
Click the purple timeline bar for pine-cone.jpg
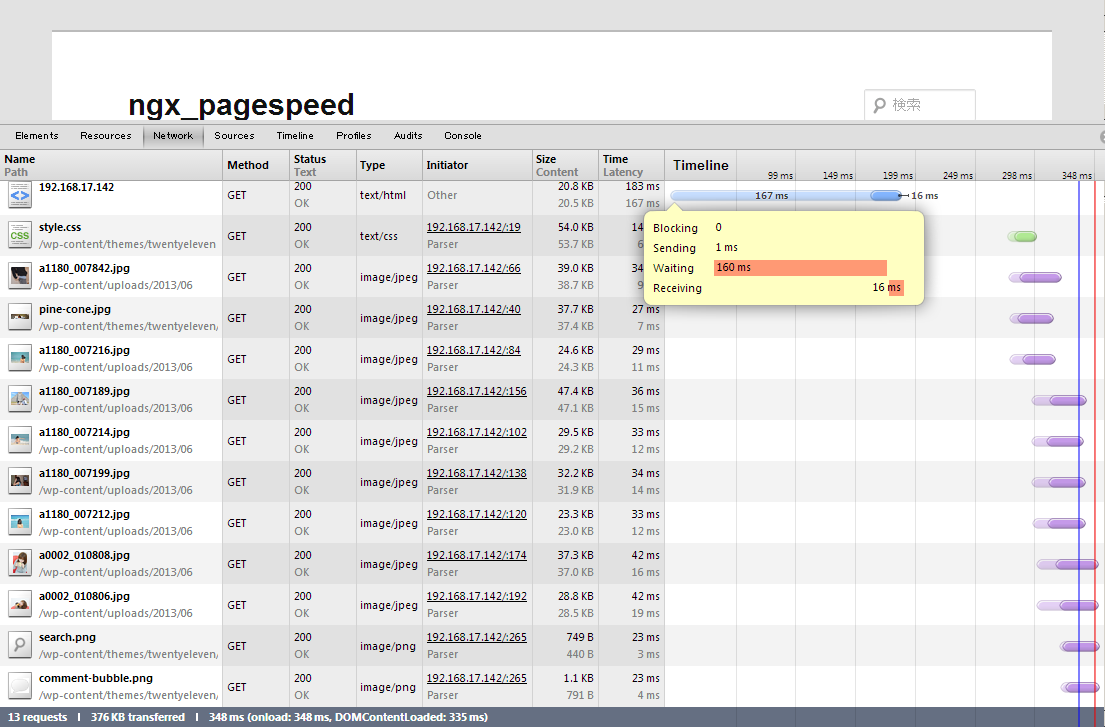point(1032,318)
